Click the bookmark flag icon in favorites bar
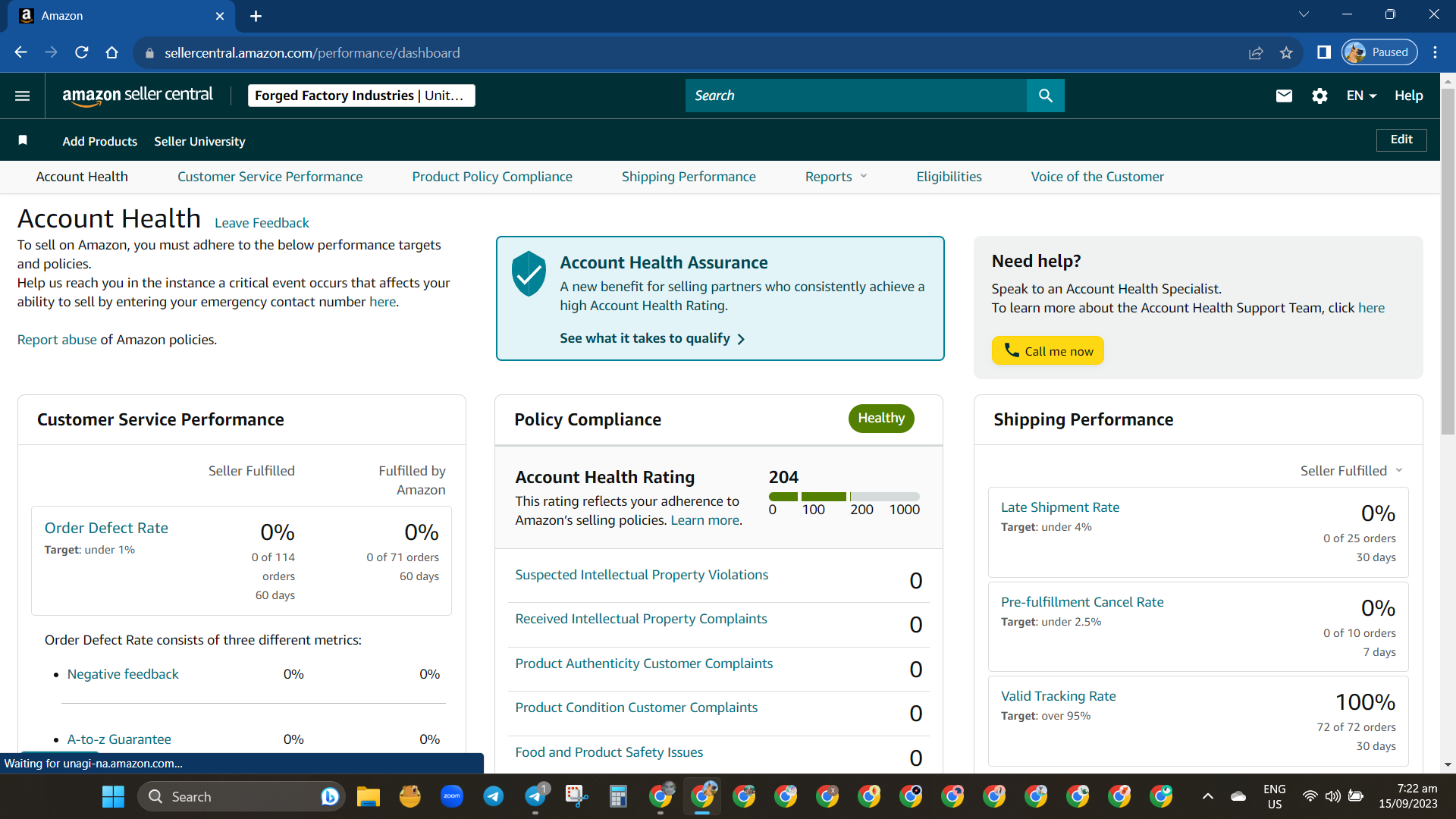 [23, 140]
